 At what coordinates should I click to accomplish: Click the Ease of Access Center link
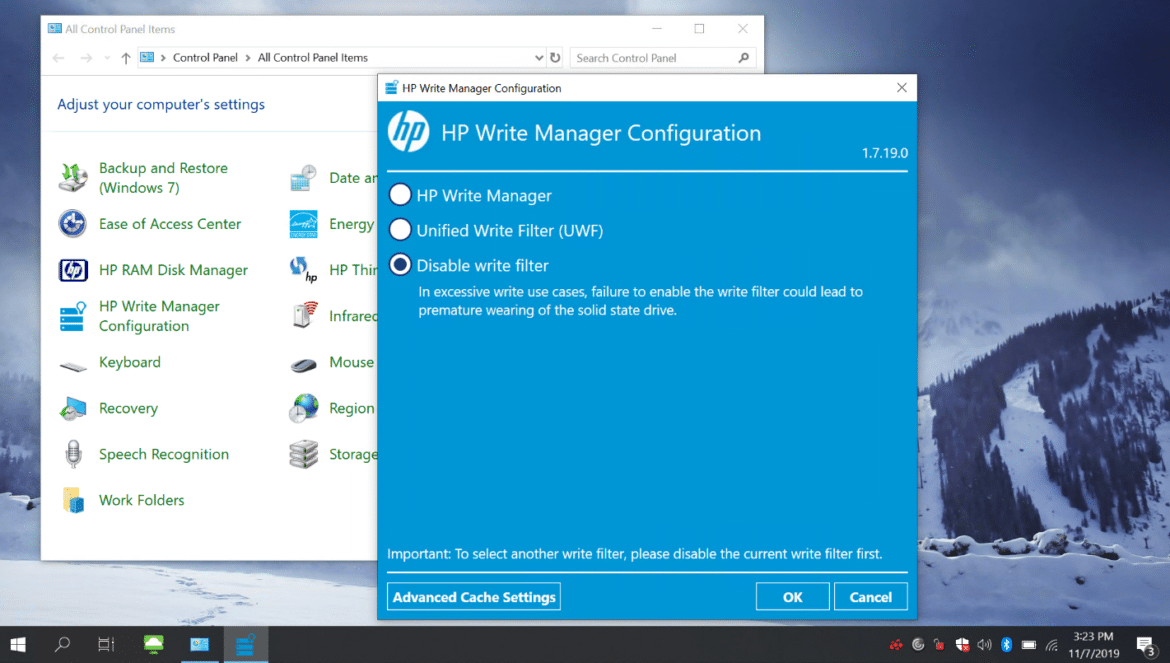coord(170,224)
